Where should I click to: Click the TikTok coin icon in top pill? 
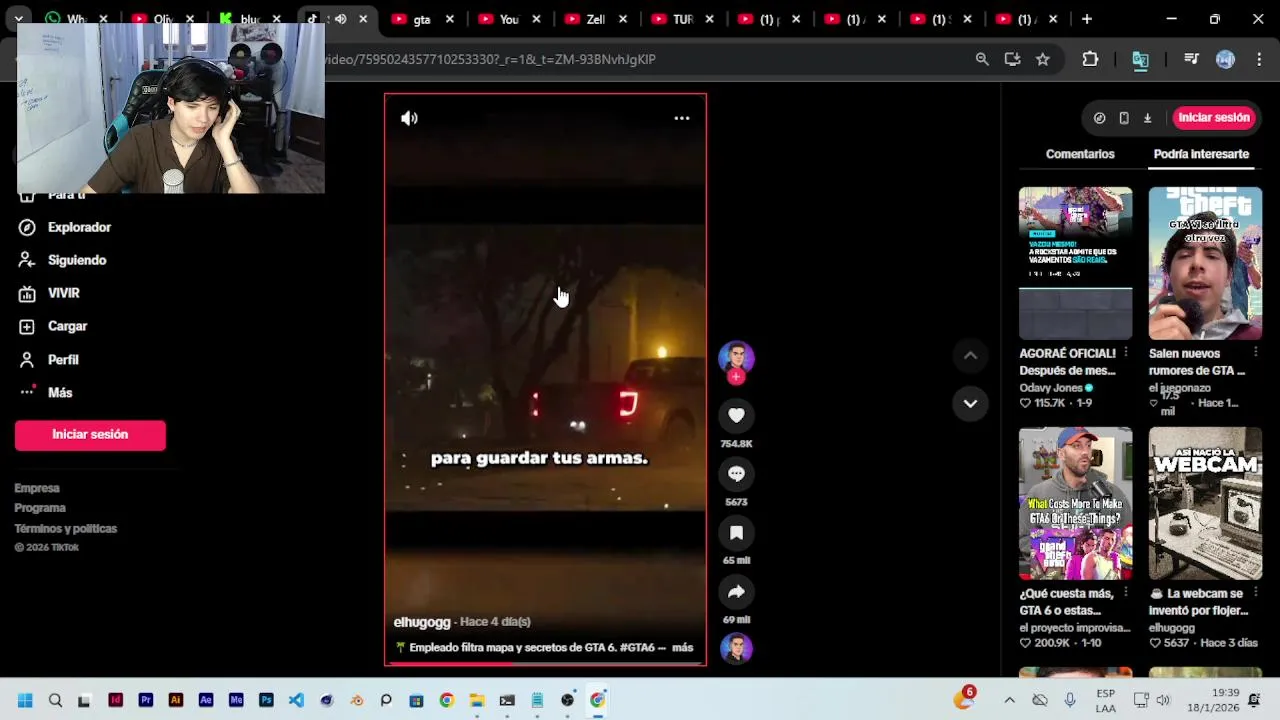click(1100, 118)
